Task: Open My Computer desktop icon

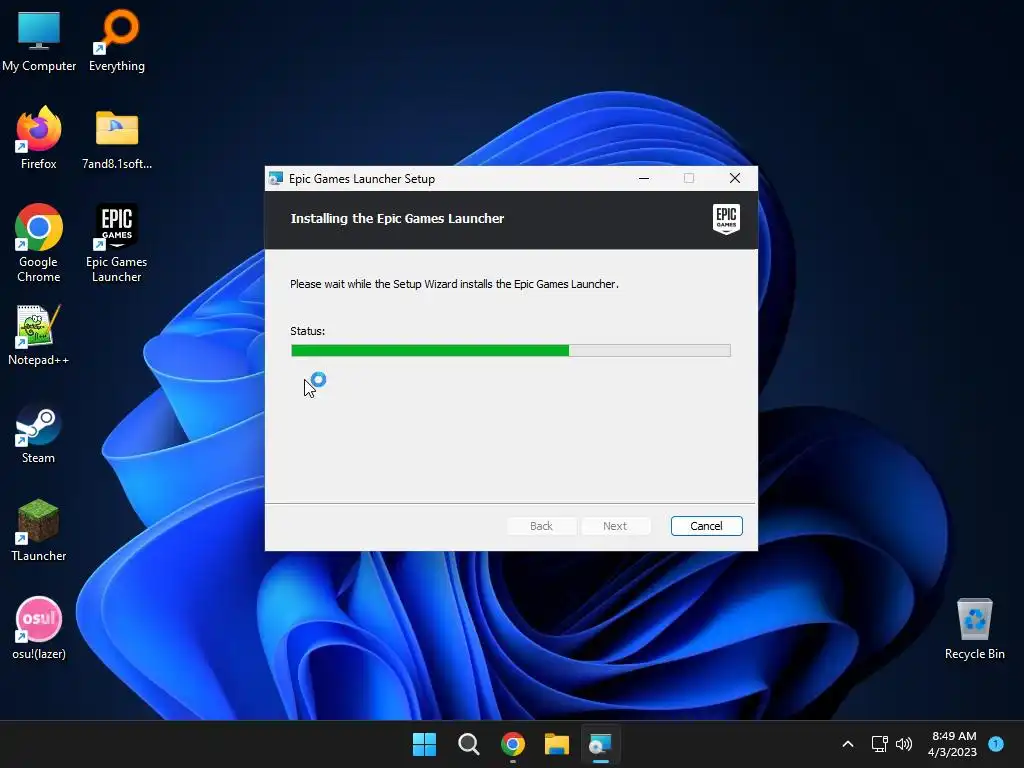Action: click(x=39, y=40)
